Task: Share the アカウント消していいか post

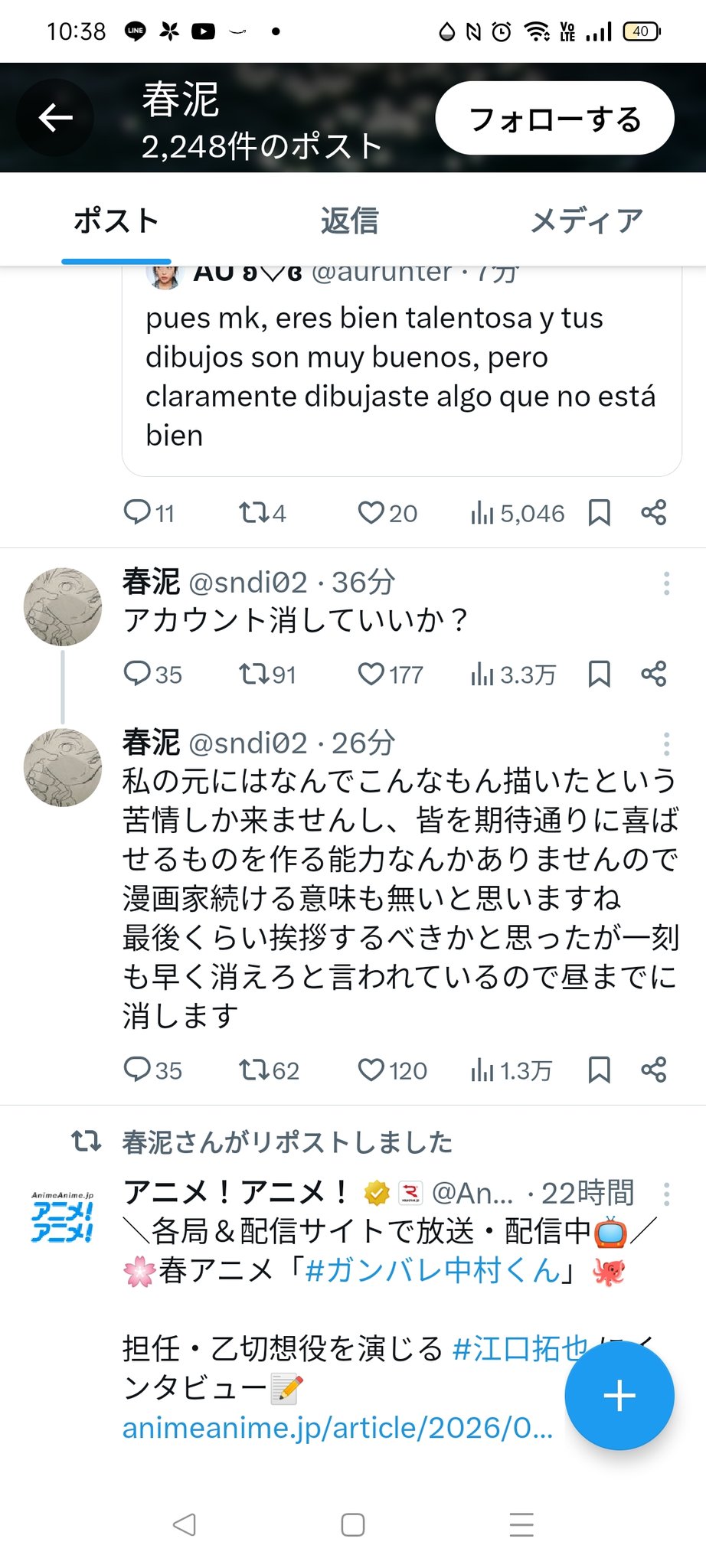Action: click(x=653, y=674)
